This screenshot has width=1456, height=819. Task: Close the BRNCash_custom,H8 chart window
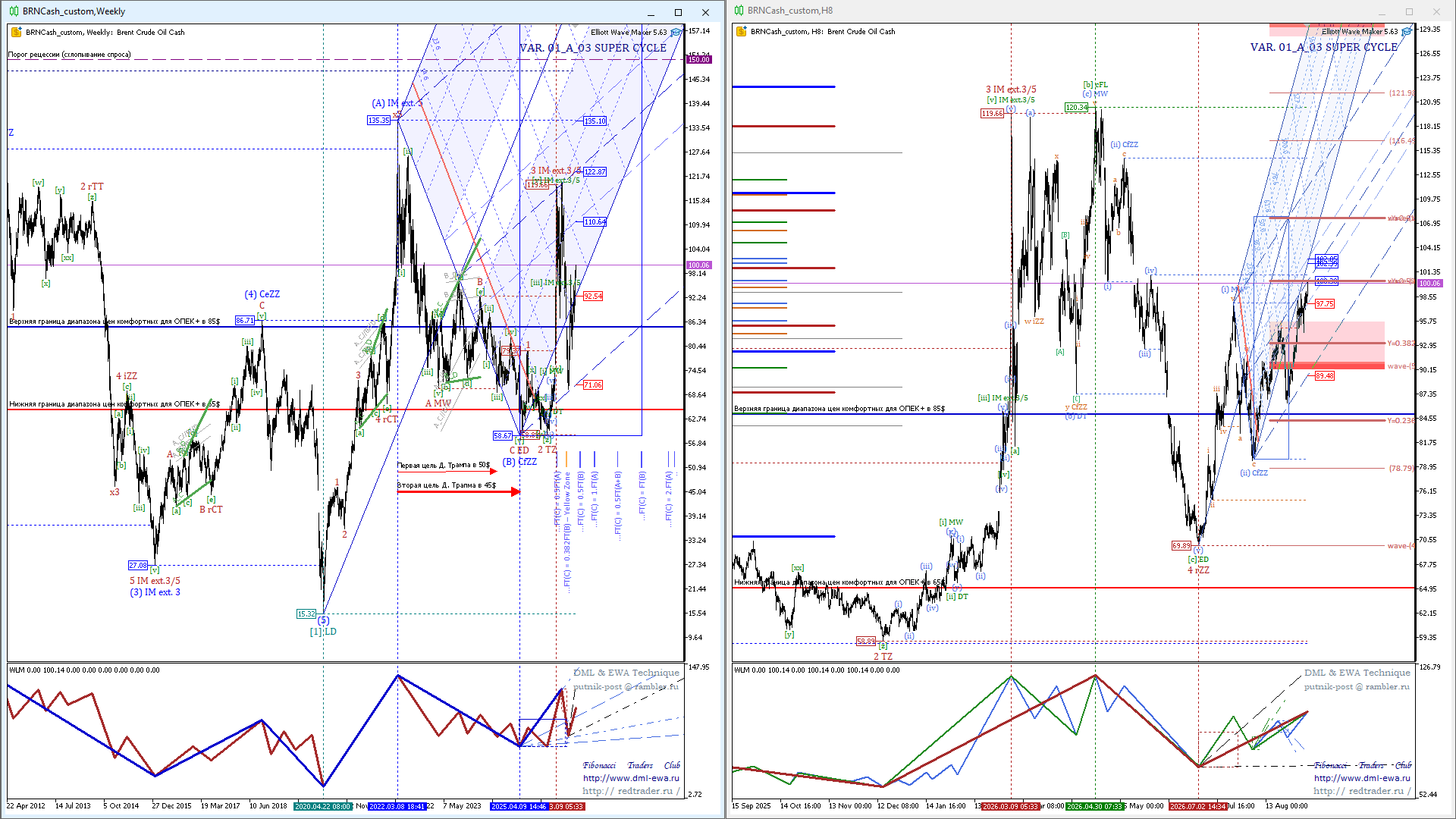coord(1436,11)
